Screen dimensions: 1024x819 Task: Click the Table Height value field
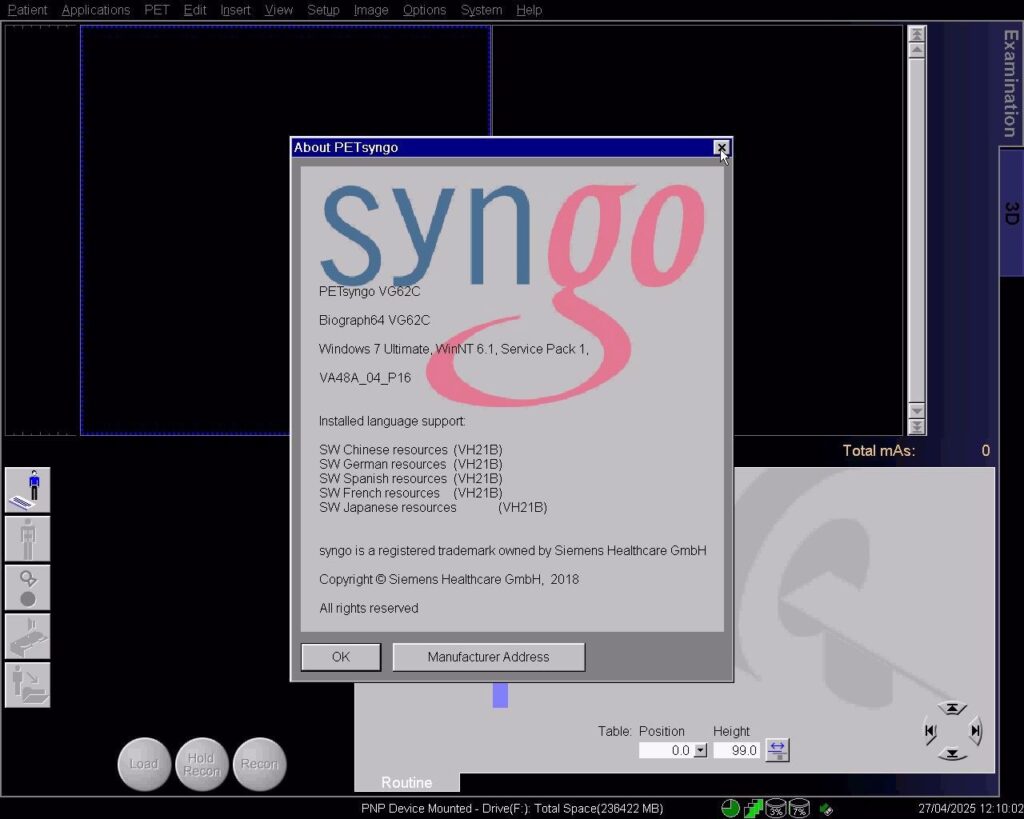pyautogui.click(x=737, y=750)
